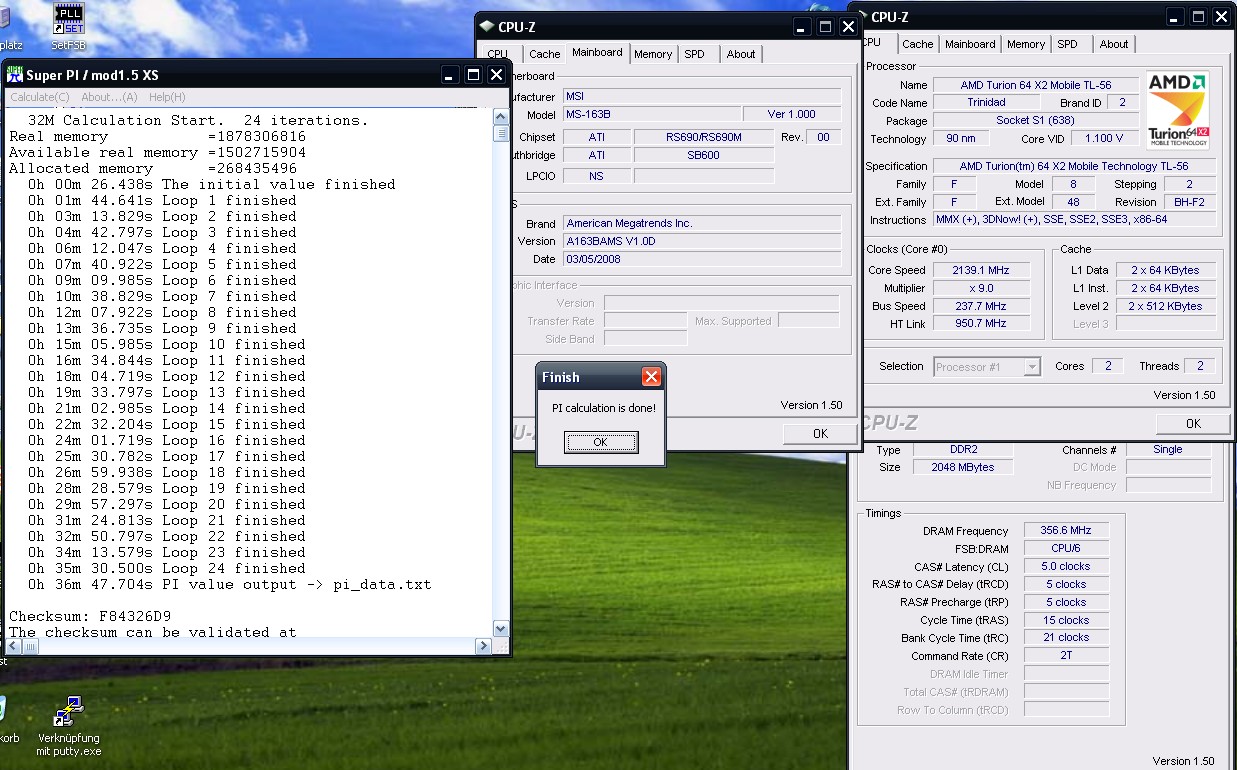
Task: Open the Calculate(C) menu in Super PI
Action: 40,97
